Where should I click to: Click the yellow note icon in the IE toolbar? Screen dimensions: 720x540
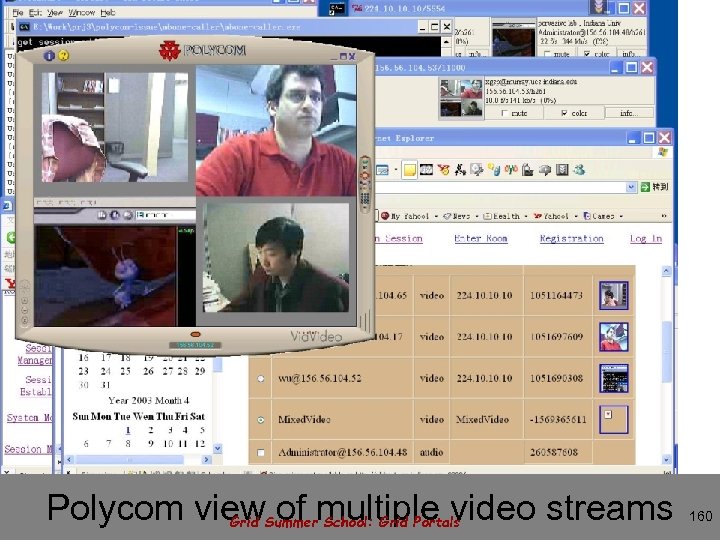coord(409,170)
